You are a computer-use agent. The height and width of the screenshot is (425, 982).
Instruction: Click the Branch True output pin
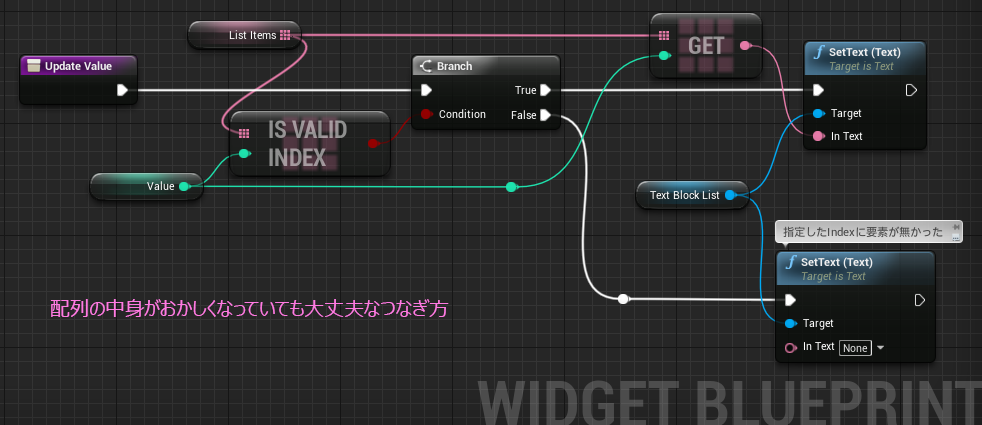pyautogui.click(x=545, y=90)
